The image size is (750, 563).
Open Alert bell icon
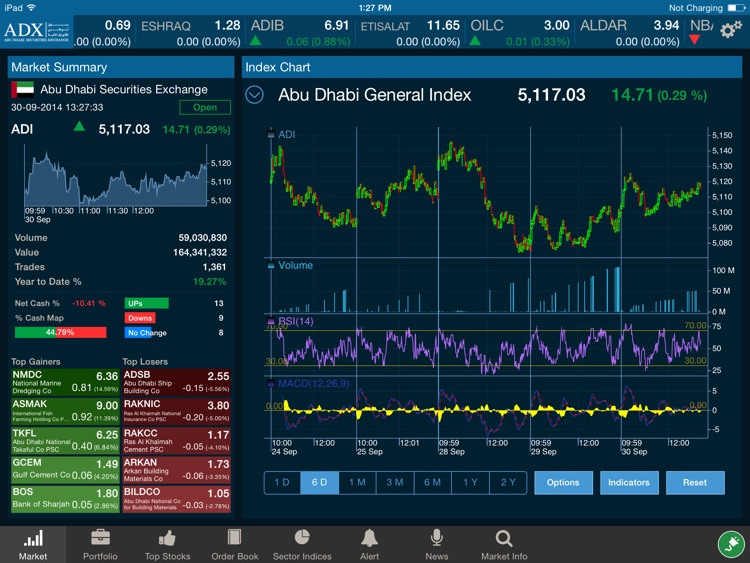pos(369,538)
